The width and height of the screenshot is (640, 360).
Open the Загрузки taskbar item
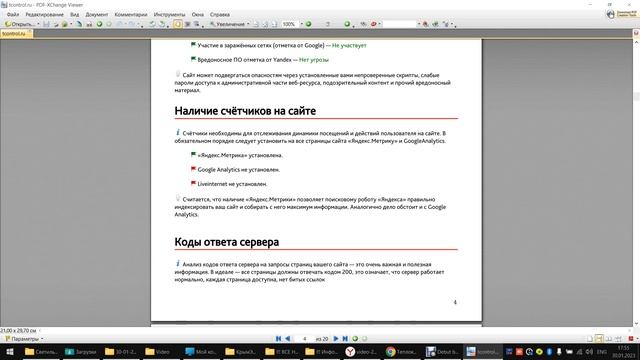tap(81, 351)
